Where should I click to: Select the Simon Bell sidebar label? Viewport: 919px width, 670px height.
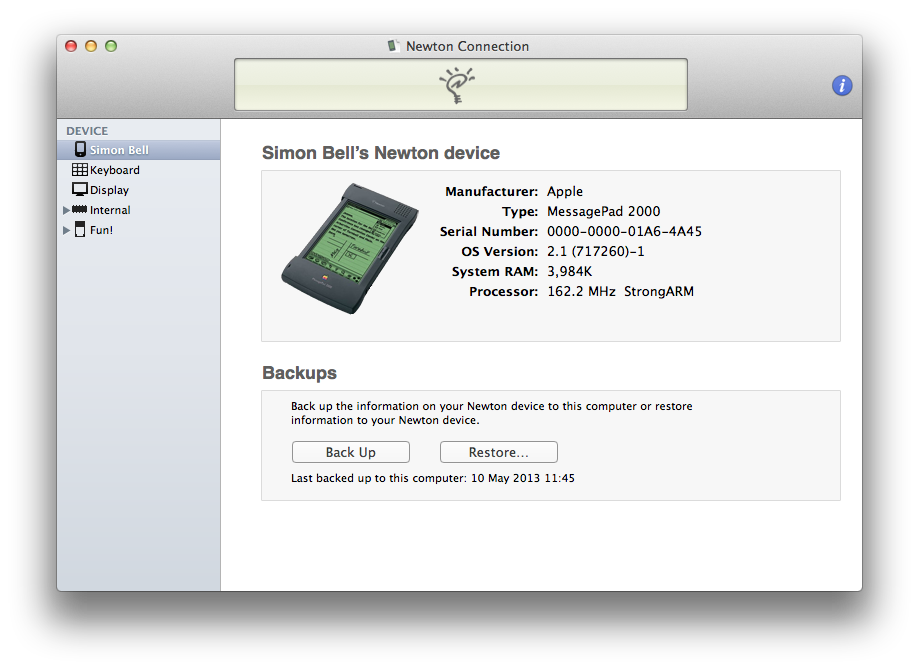pos(119,150)
